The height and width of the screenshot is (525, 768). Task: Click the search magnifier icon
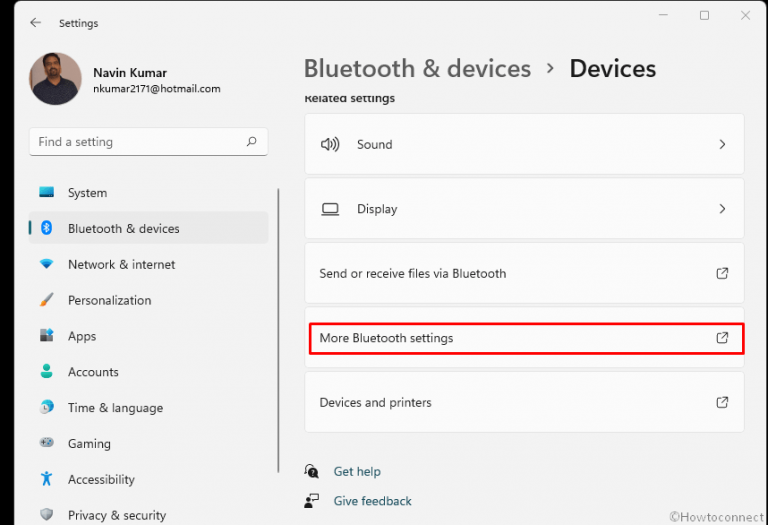point(251,142)
